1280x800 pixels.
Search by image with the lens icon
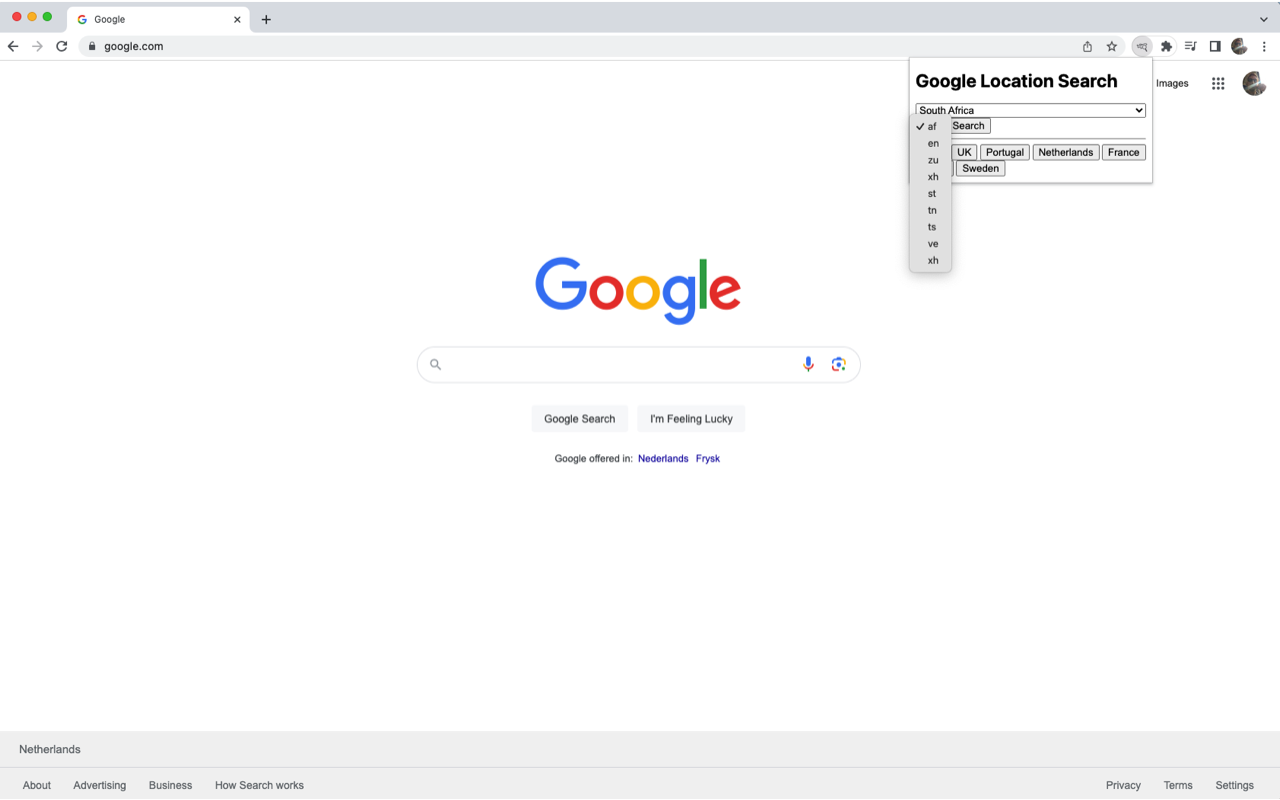tap(838, 364)
